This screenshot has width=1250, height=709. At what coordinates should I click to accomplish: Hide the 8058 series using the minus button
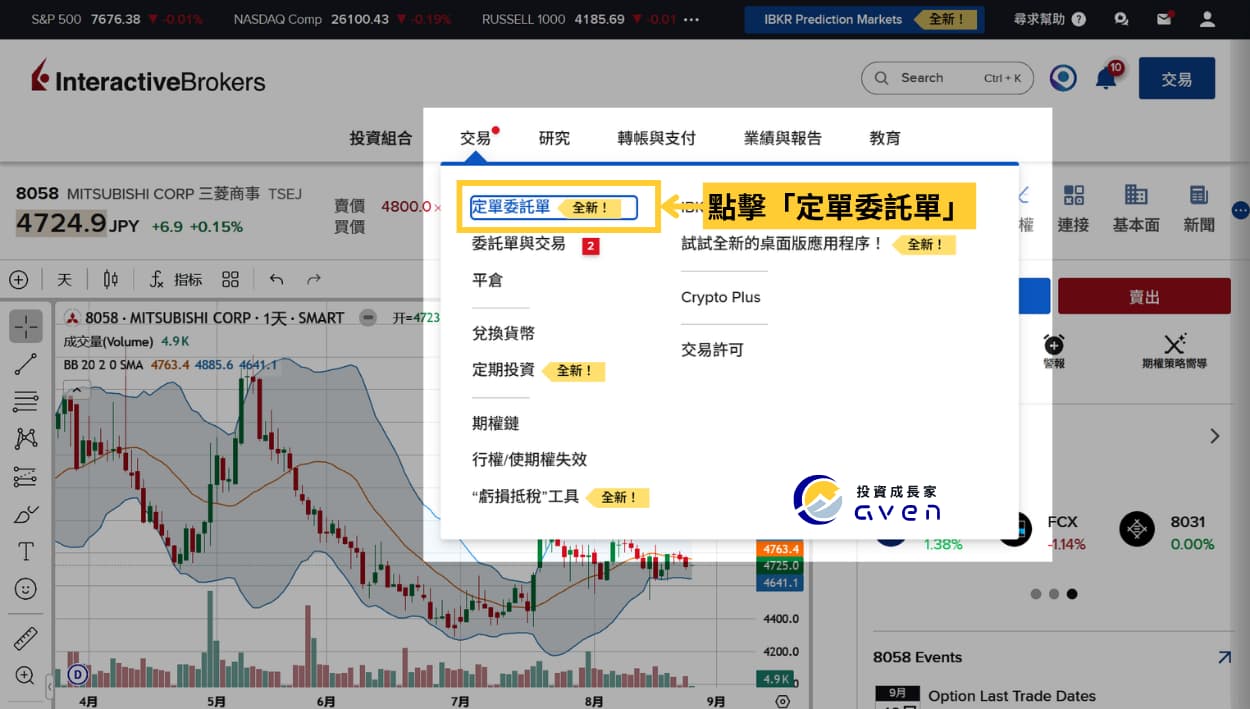tap(368, 318)
